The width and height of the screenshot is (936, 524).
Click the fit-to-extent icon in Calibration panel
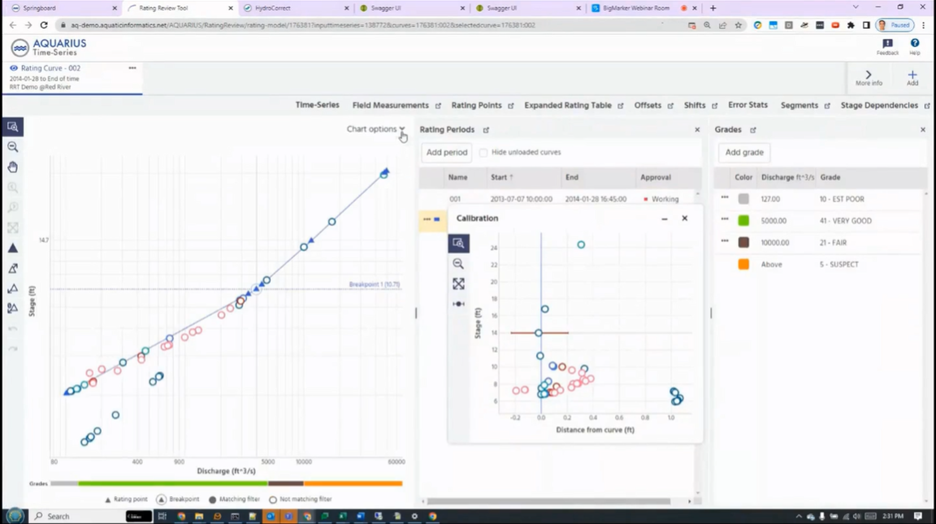(458, 284)
